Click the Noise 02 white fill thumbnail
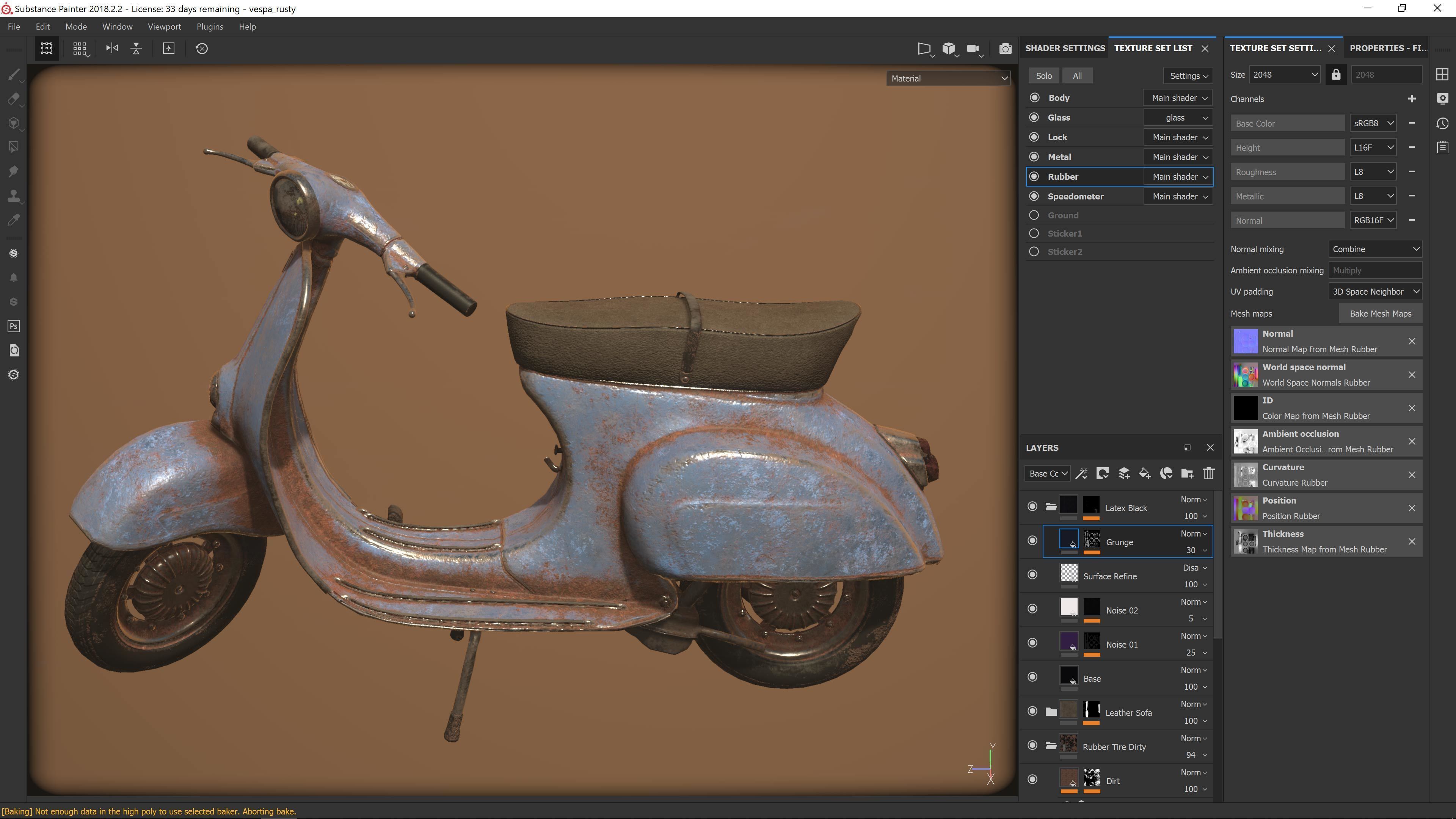1456x819 pixels. point(1069,607)
